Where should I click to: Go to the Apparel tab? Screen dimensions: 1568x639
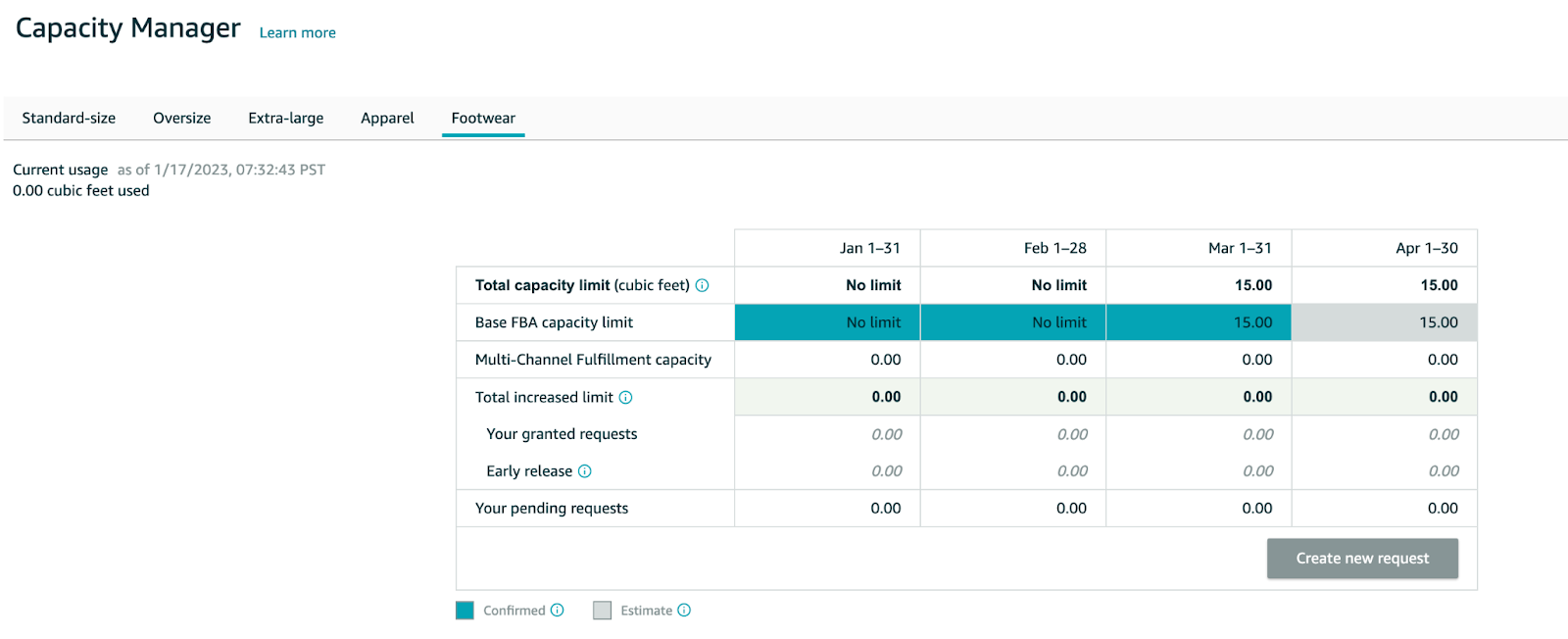[x=387, y=118]
